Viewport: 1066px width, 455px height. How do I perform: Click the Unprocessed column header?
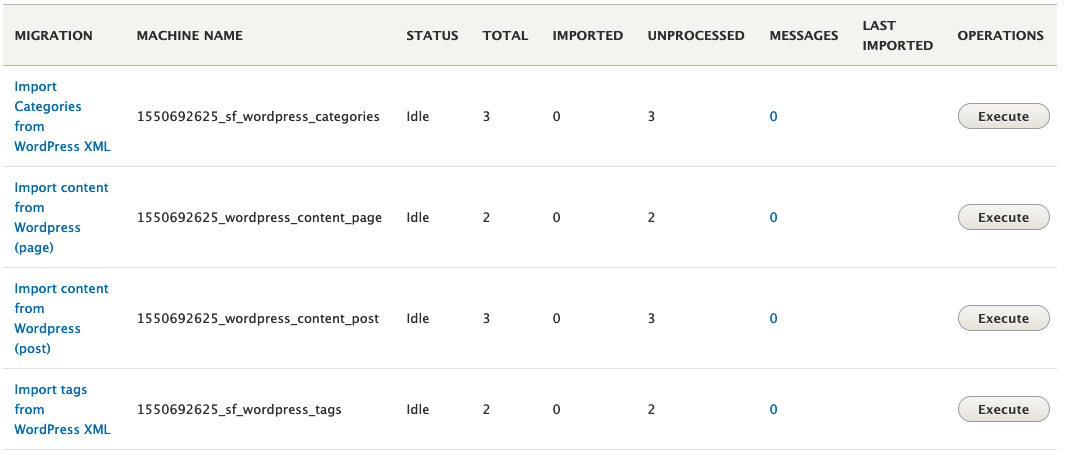click(x=695, y=35)
